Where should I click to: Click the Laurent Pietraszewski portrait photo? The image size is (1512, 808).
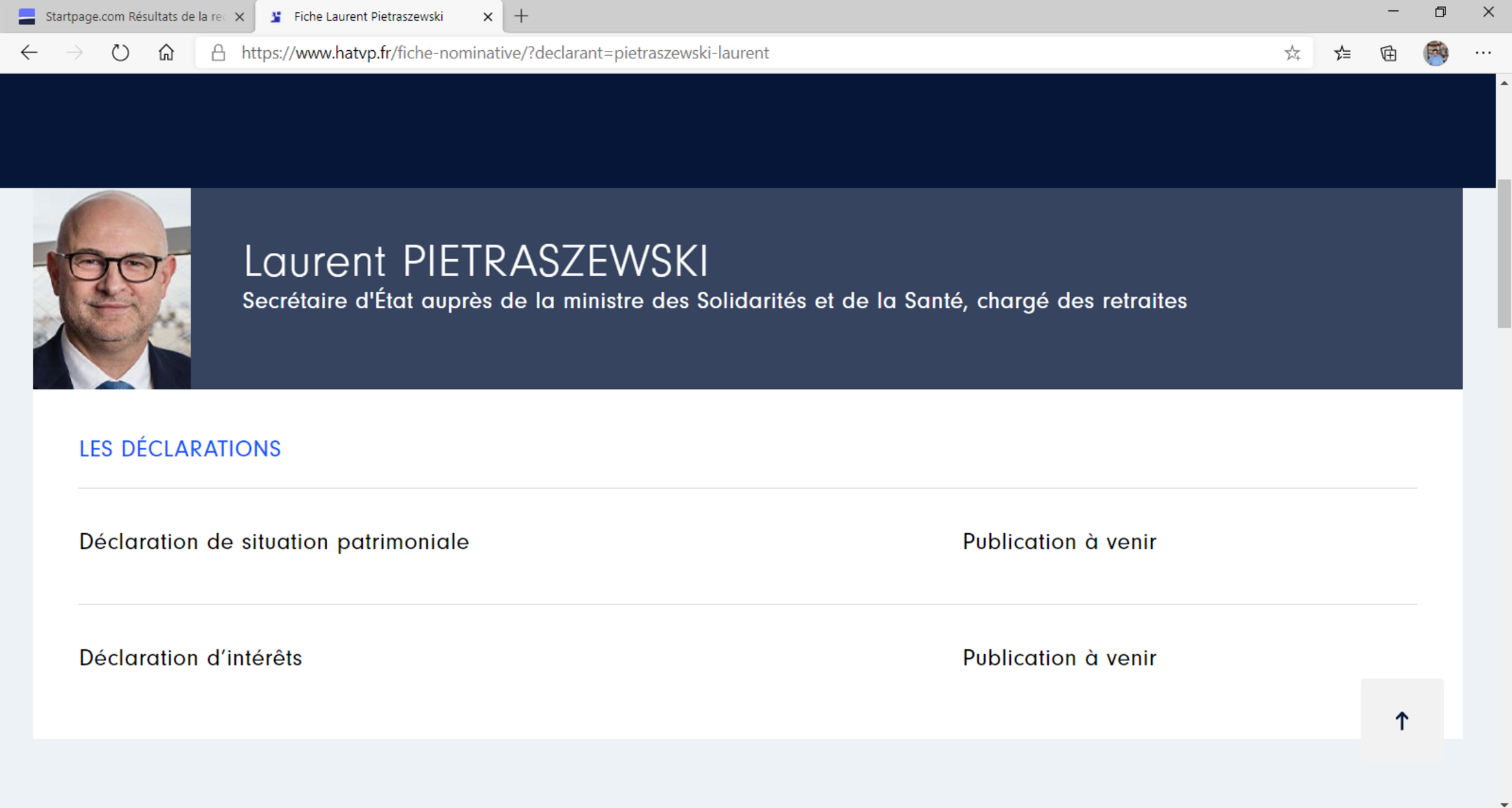[x=112, y=289]
